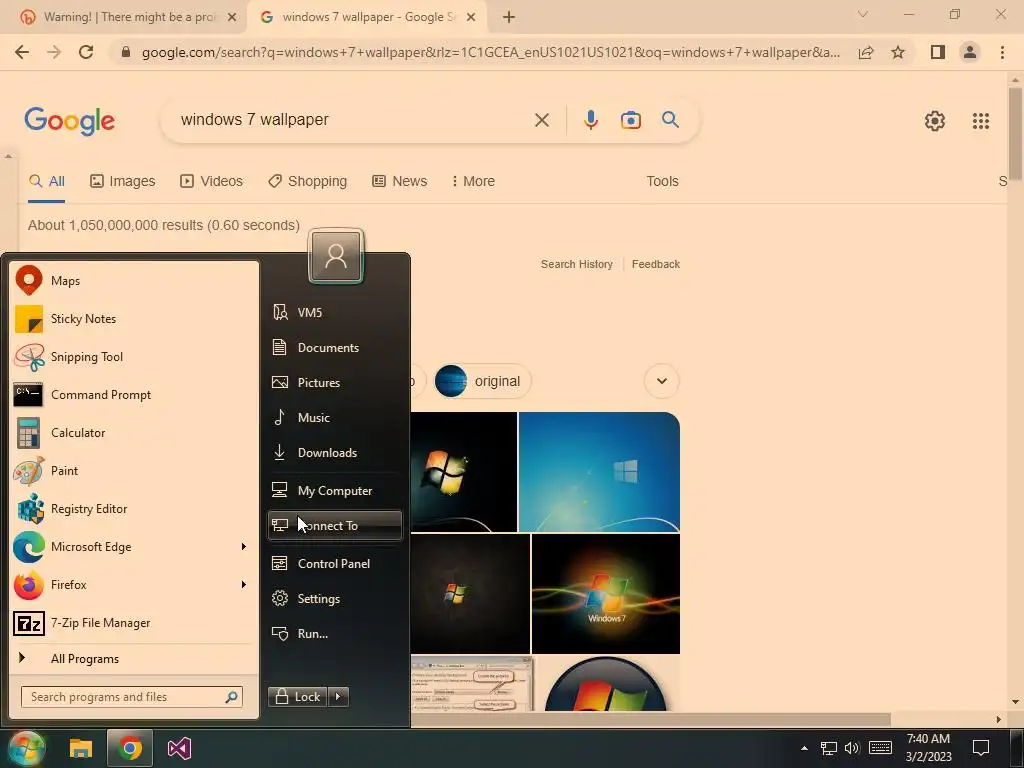Switch to the Images results tab

[123, 181]
